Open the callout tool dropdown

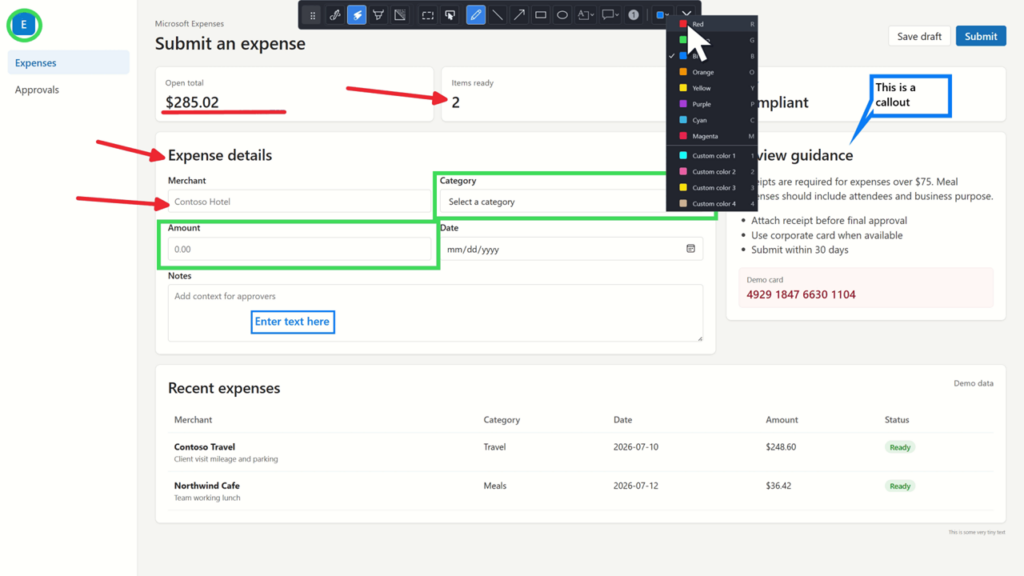610,15
